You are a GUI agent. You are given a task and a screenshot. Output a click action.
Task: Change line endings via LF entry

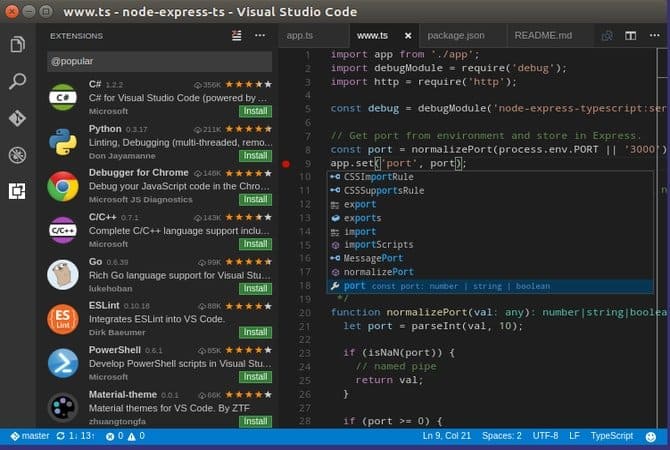click(574, 435)
